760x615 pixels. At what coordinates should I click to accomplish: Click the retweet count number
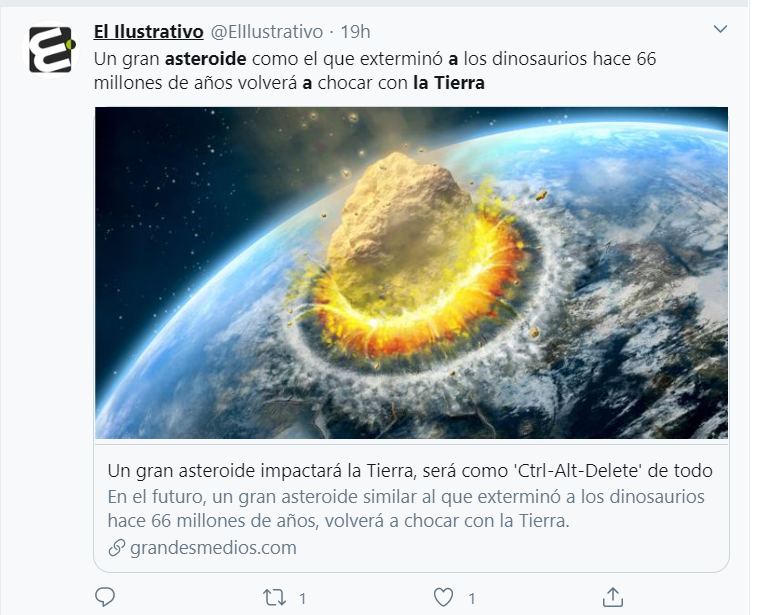302,599
